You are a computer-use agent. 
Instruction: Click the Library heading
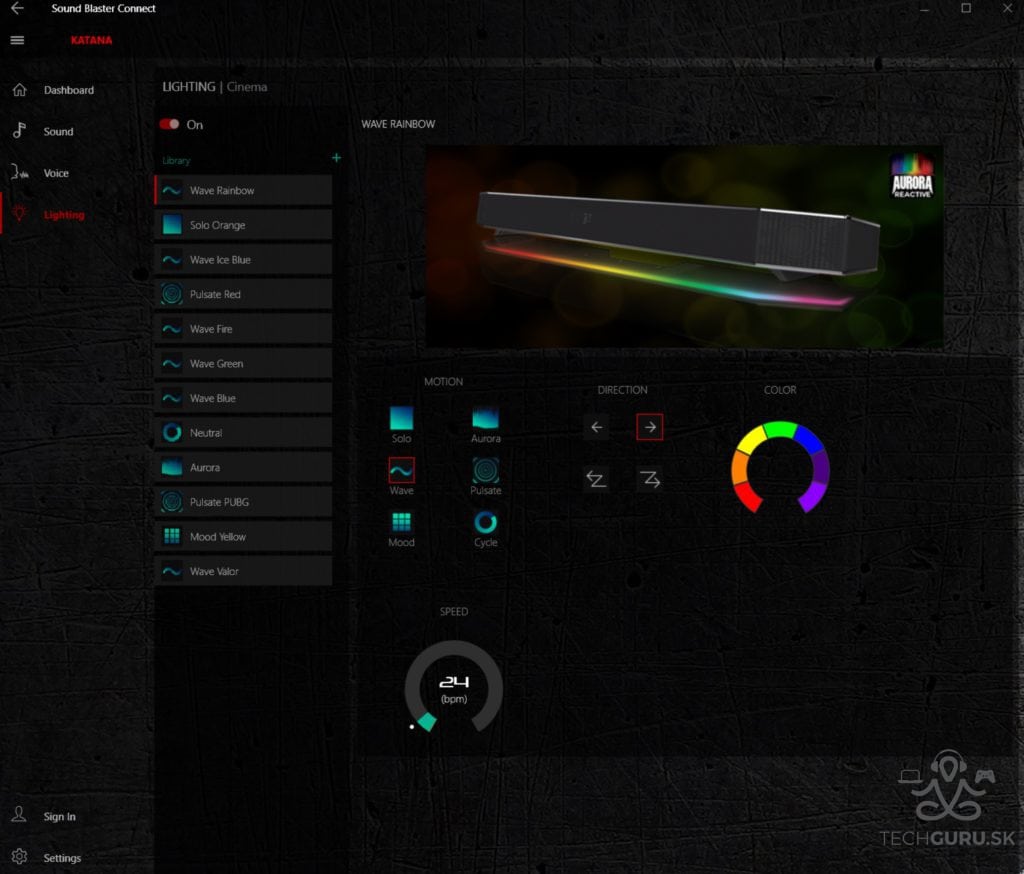176,161
